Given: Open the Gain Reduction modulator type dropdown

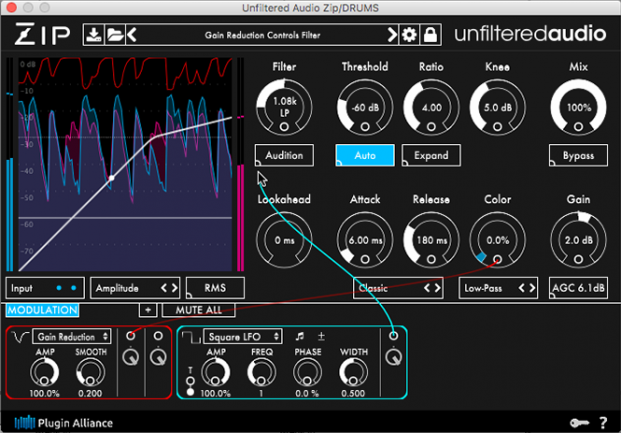Looking at the screenshot, I should (71, 337).
